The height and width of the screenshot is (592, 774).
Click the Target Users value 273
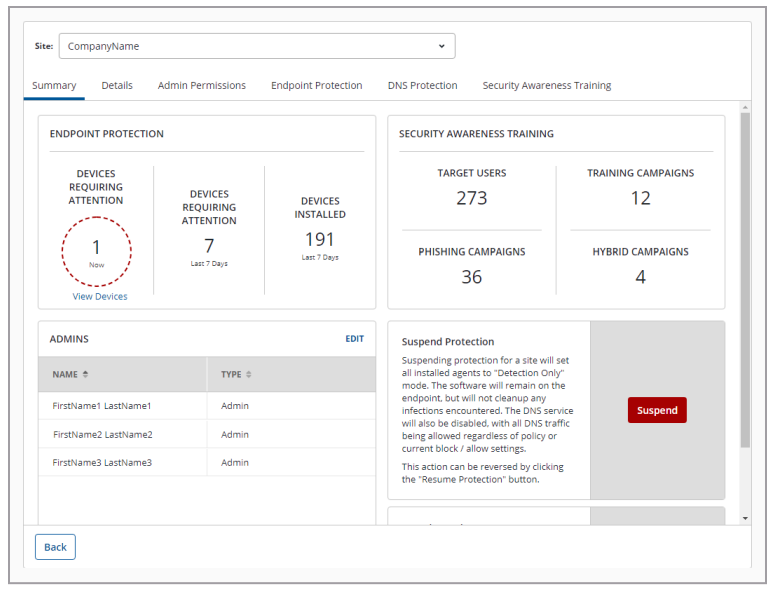coord(471,198)
